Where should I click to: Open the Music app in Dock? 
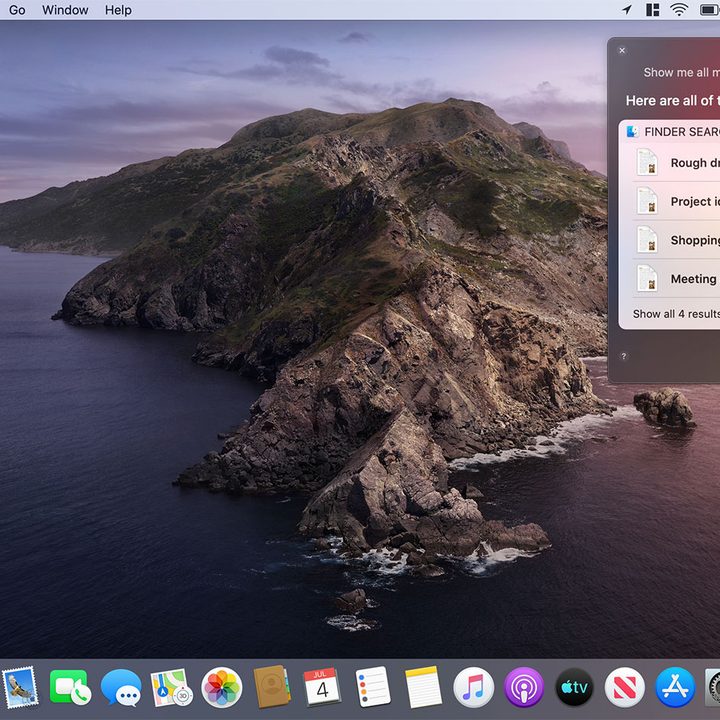coord(473,687)
